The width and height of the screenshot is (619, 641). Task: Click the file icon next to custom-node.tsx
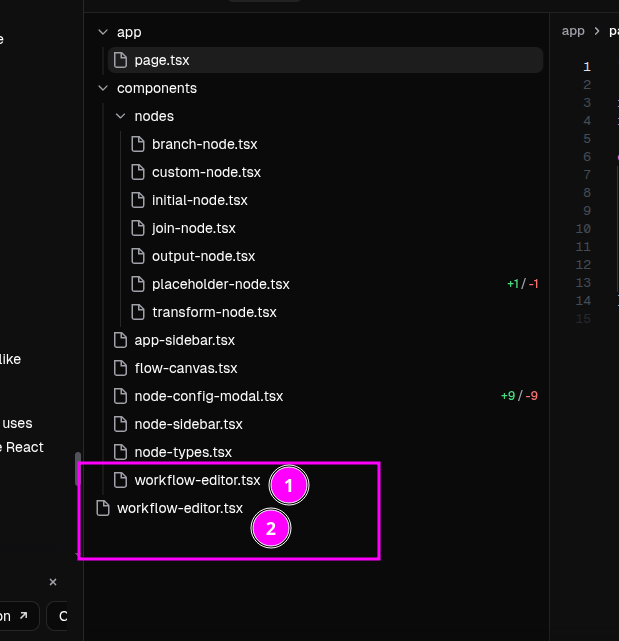(x=138, y=172)
